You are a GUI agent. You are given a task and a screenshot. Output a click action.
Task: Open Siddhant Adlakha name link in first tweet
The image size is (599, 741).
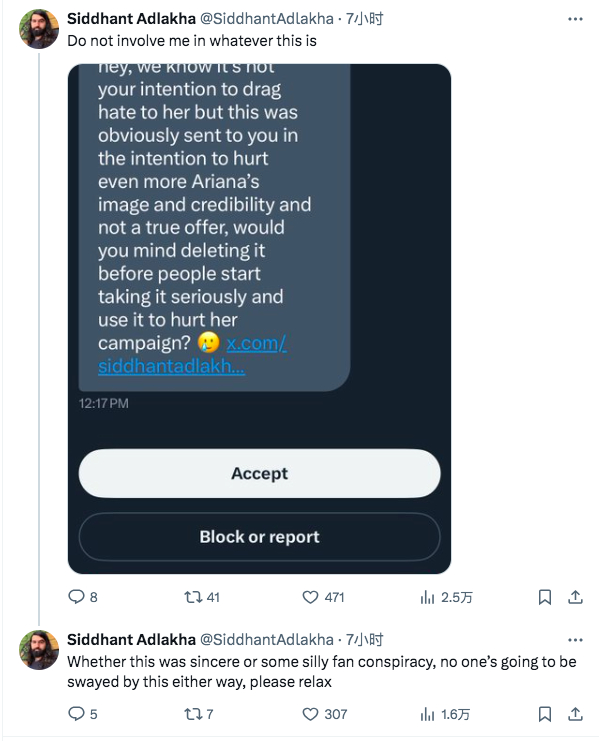pos(131,18)
